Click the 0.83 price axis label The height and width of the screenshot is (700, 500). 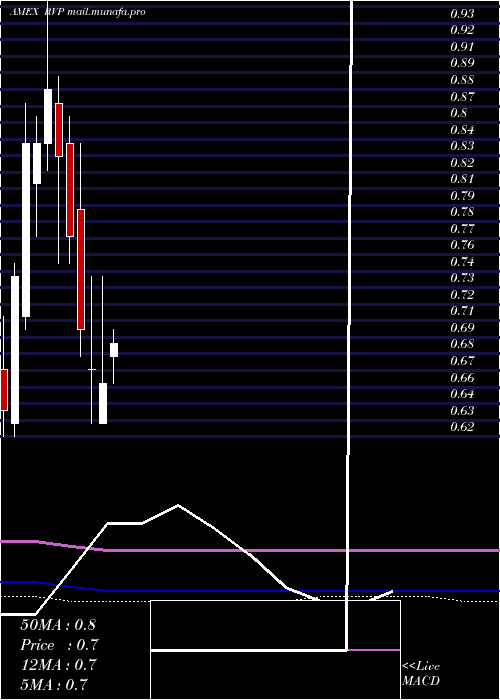click(462, 146)
